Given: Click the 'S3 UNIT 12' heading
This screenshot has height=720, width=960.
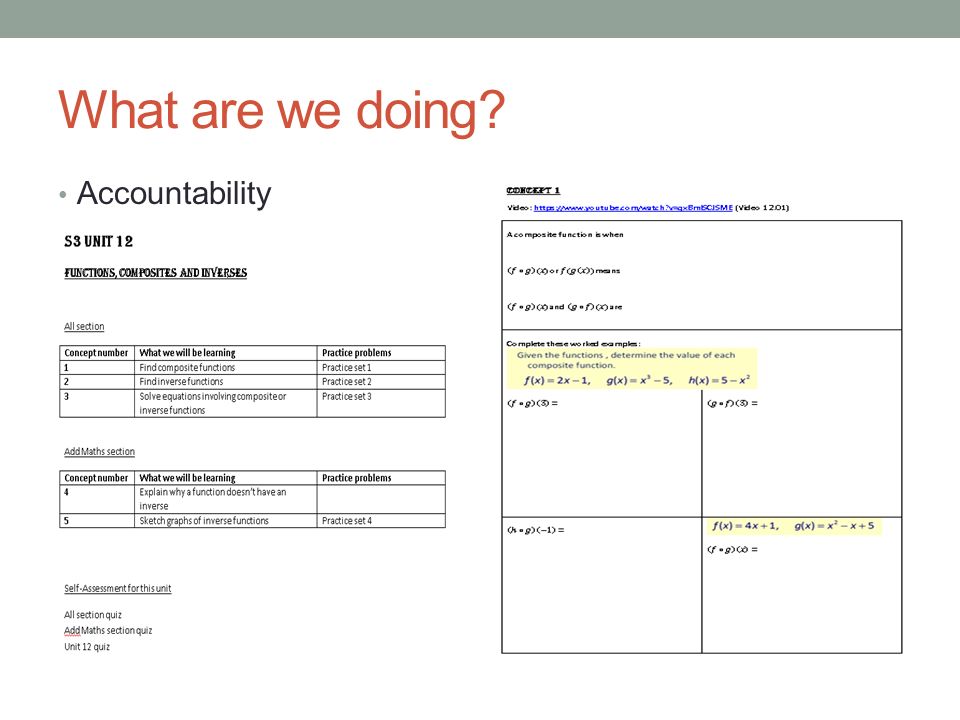Looking at the screenshot, I should pyautogui.click(x=99, y=241).
